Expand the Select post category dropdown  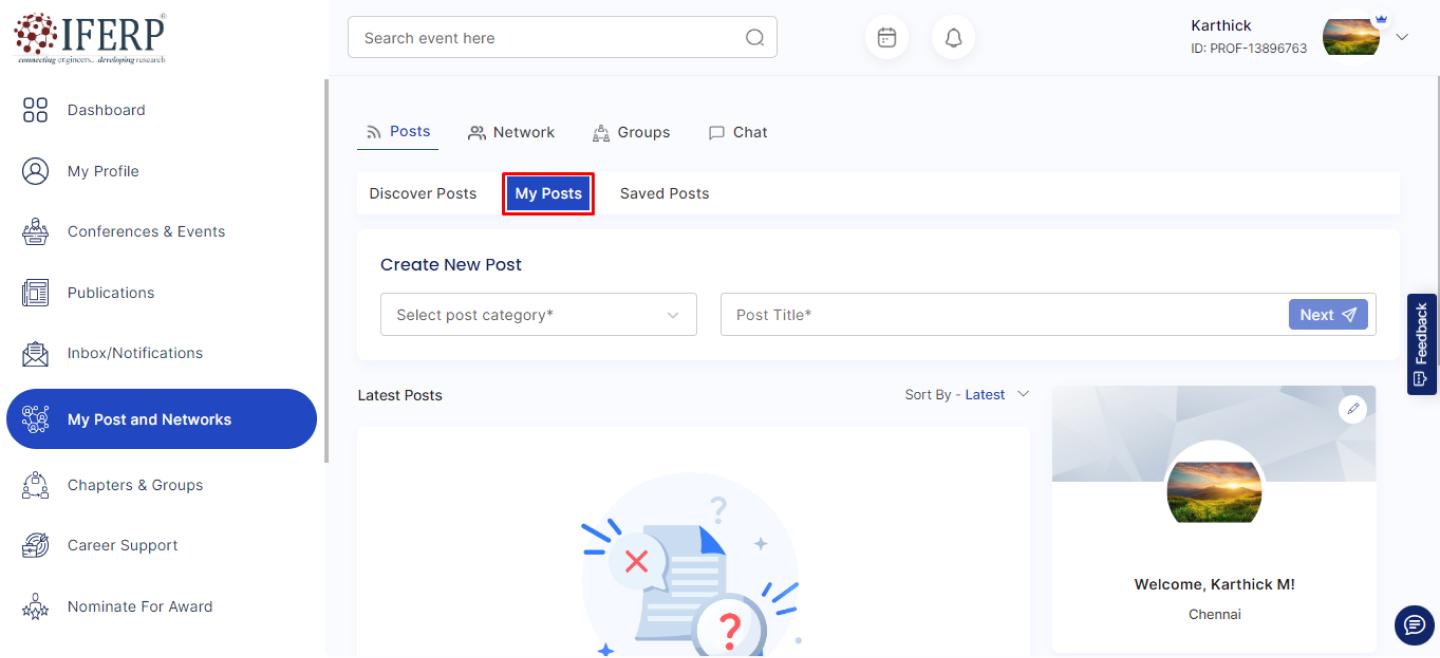538,315
